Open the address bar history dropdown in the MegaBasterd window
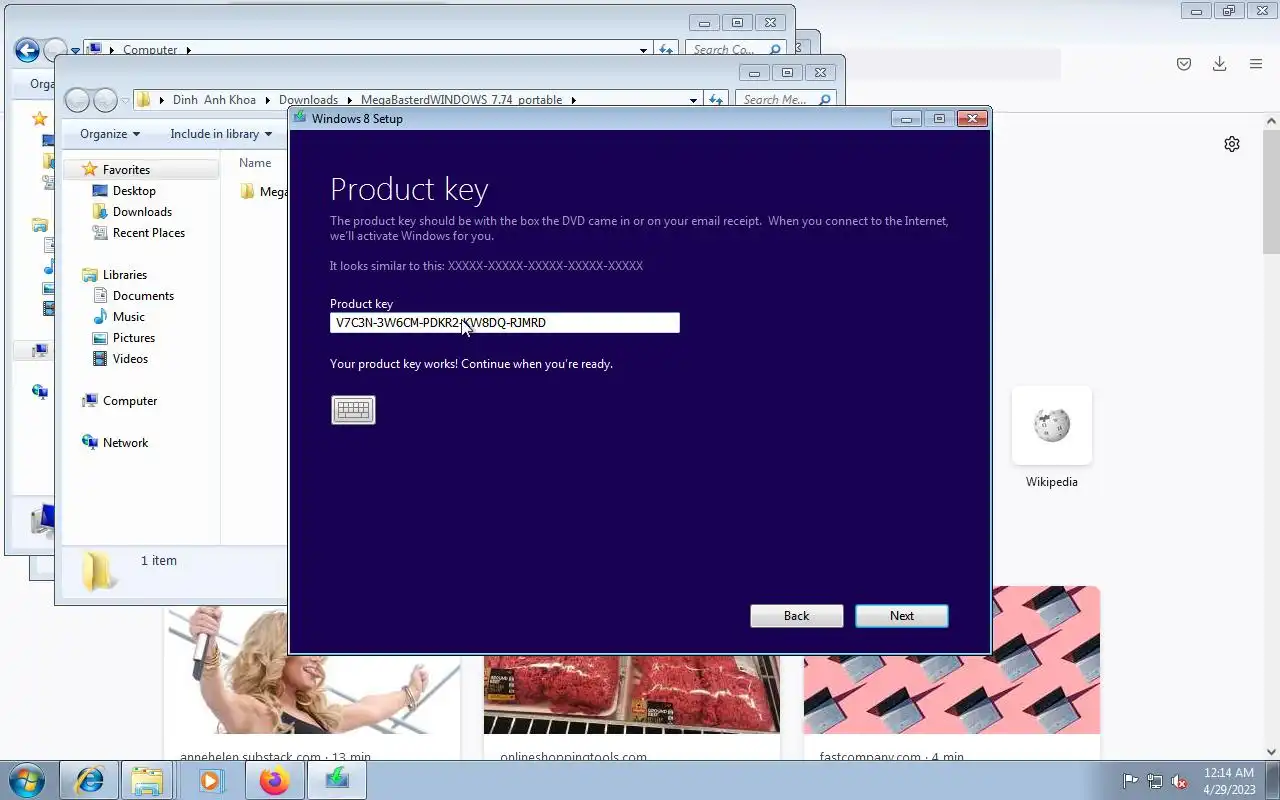 pyautogui.click(x=693, y=100)
